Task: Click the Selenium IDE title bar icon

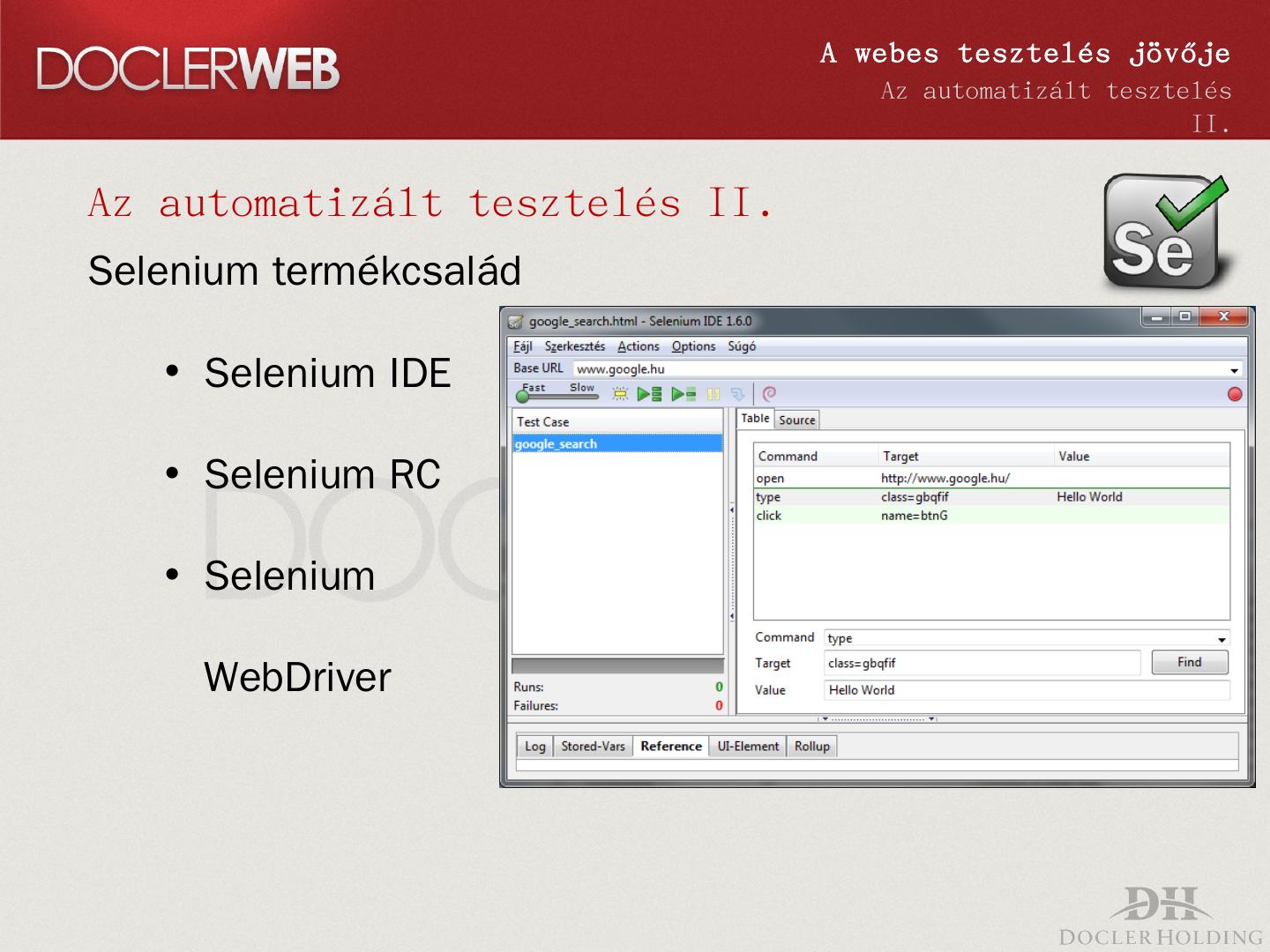Action: coord(515,322)
